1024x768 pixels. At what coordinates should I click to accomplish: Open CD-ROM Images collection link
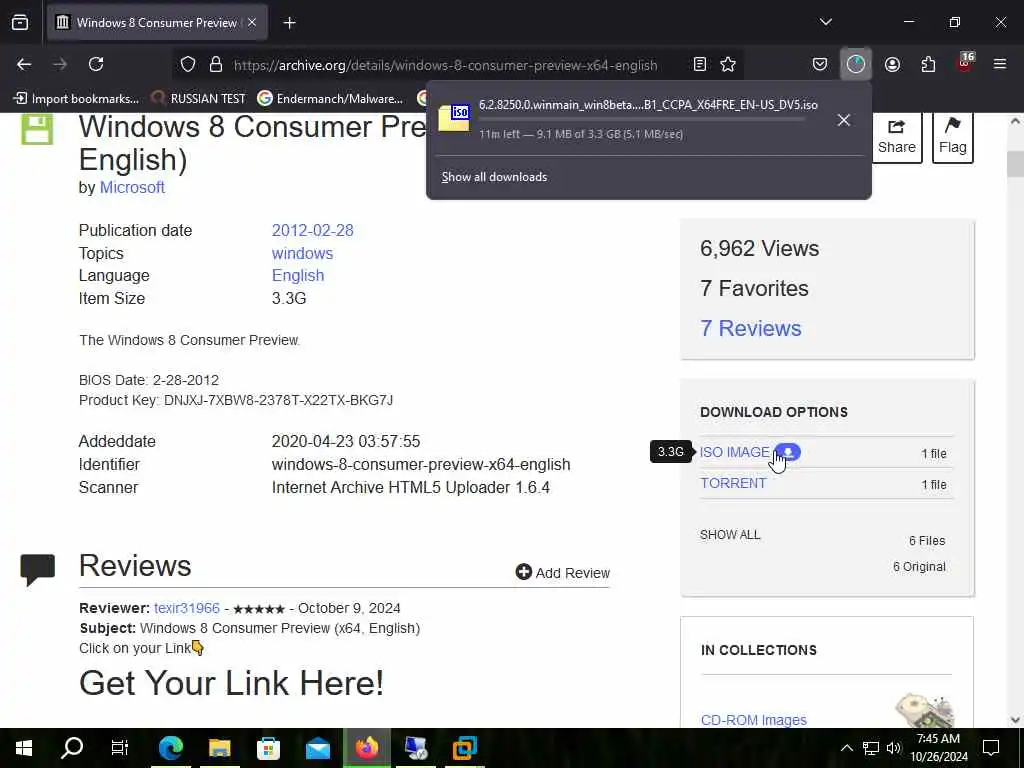pyautogui.click(x=754, y=720)
